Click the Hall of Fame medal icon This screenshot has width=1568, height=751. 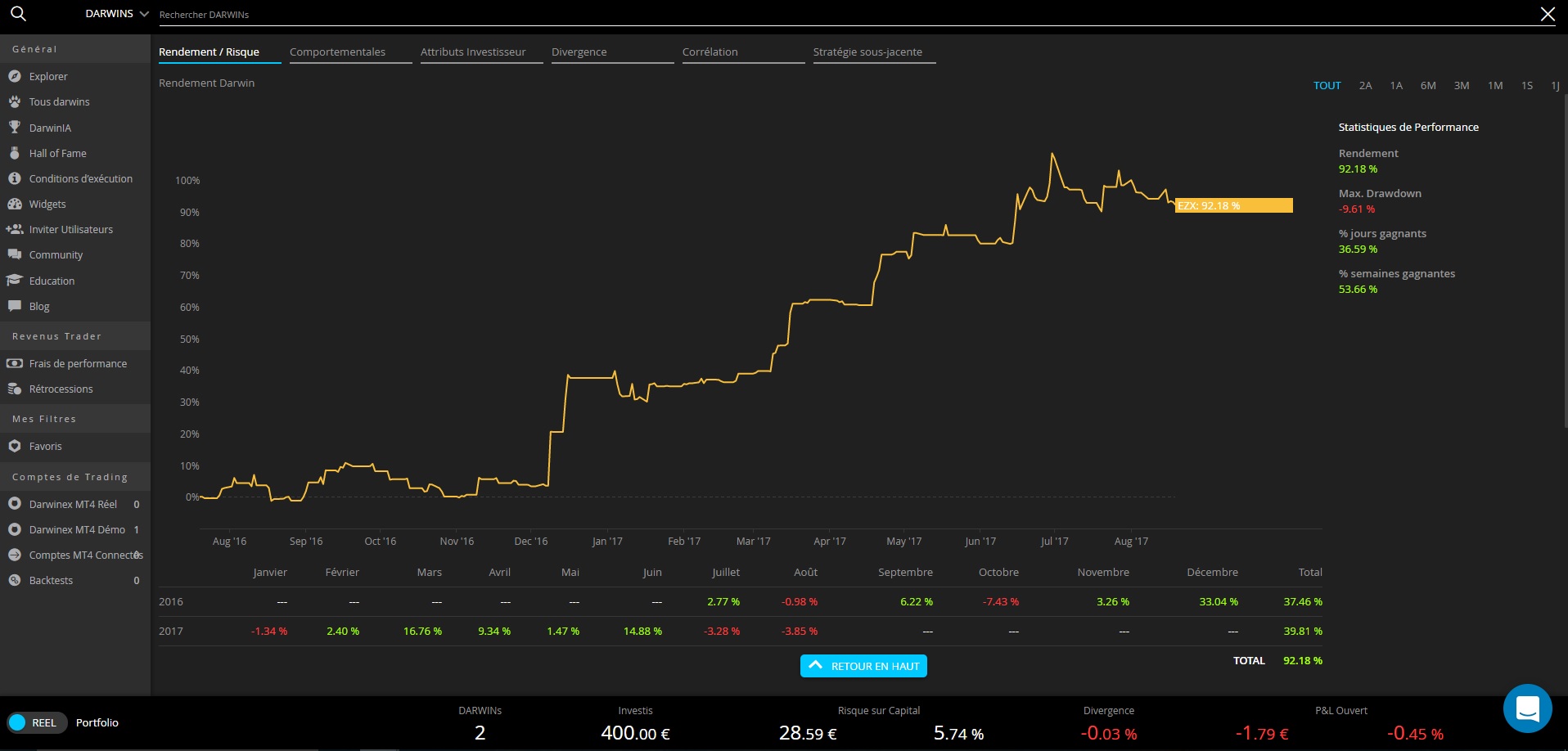tap(15, 153)
